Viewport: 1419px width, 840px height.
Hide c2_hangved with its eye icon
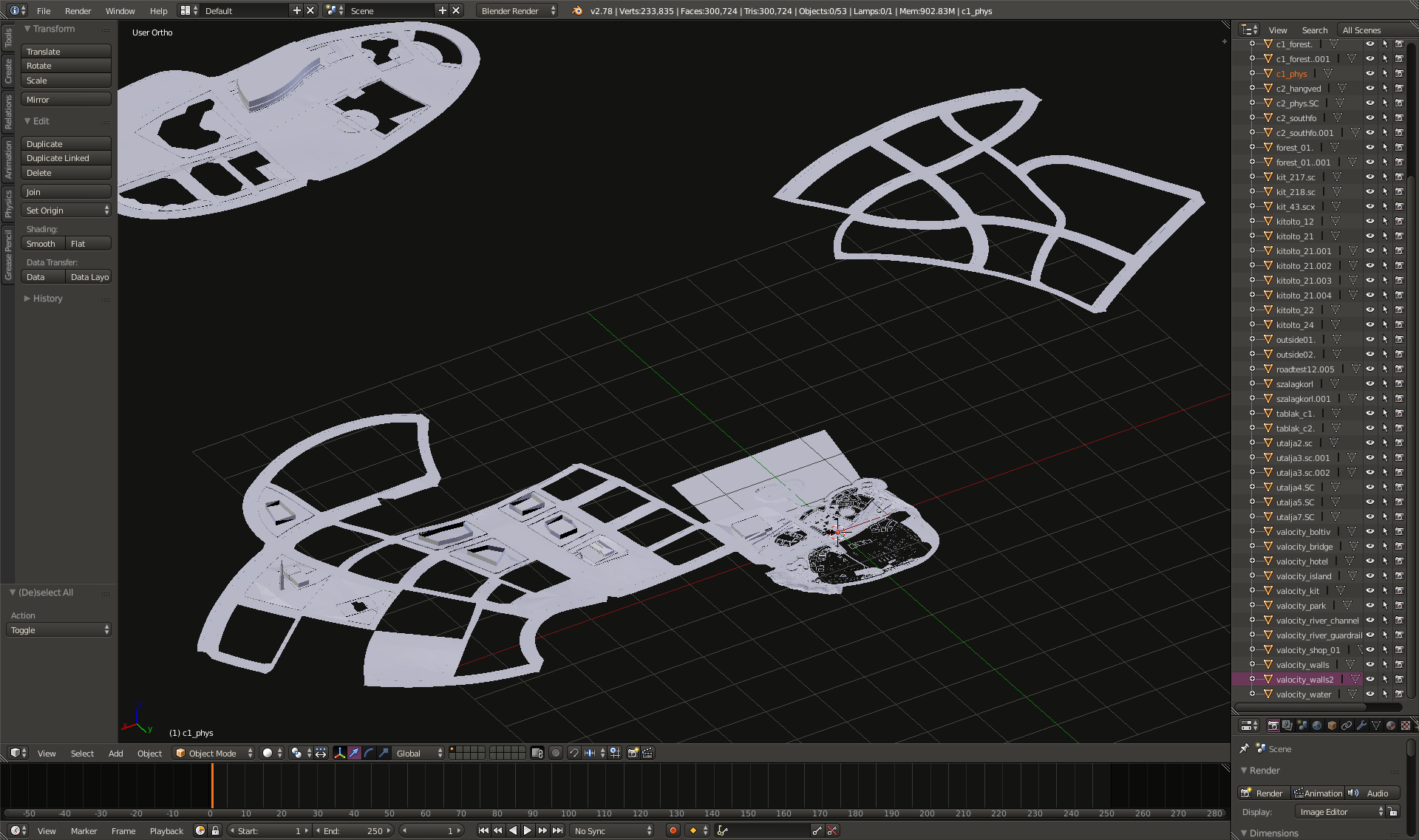point(1369,89)
